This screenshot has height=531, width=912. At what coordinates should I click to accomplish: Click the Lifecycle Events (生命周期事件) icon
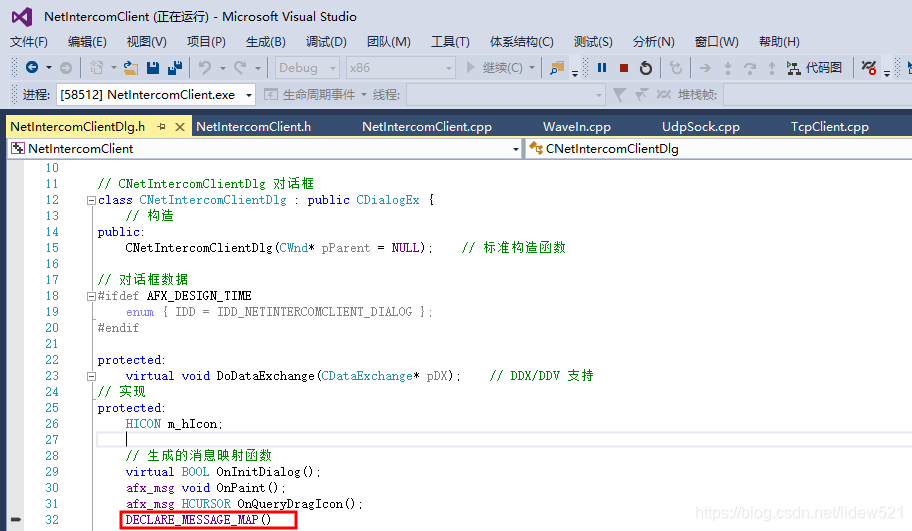click(270, 95)
